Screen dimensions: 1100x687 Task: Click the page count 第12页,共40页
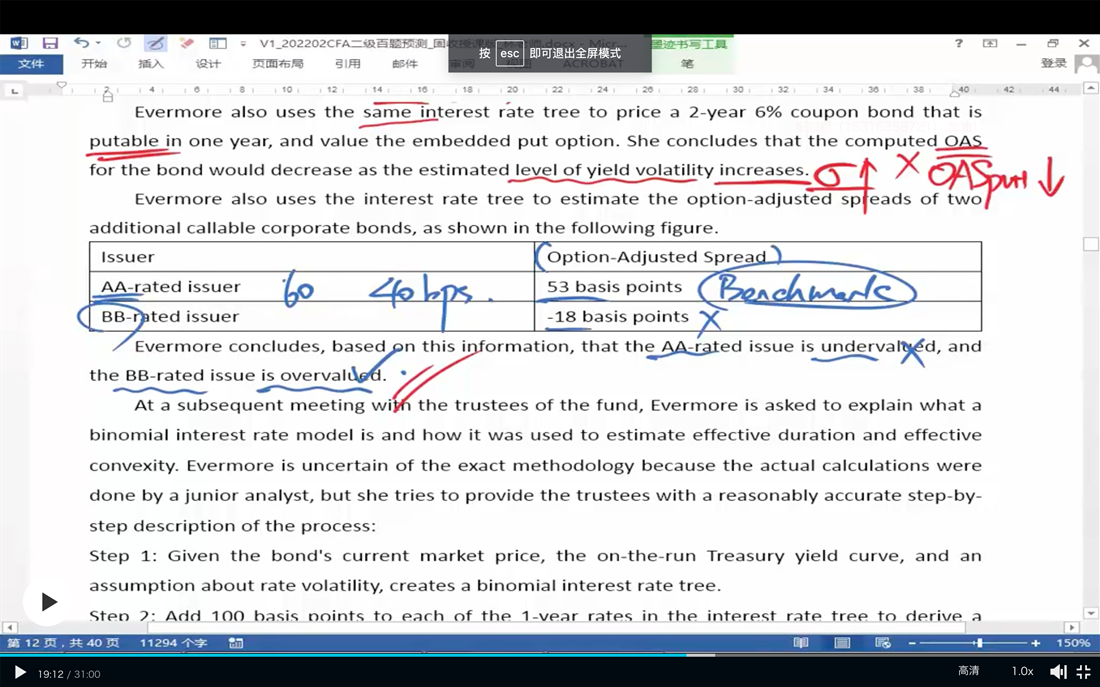coord(63,643)
